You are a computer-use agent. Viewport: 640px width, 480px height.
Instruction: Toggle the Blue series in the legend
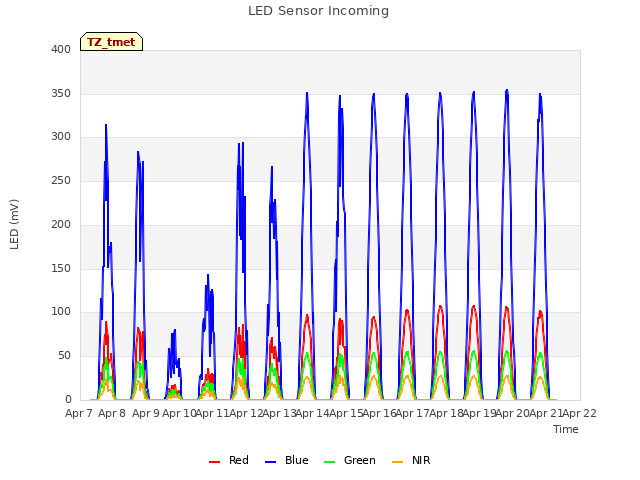pos(287,460)
